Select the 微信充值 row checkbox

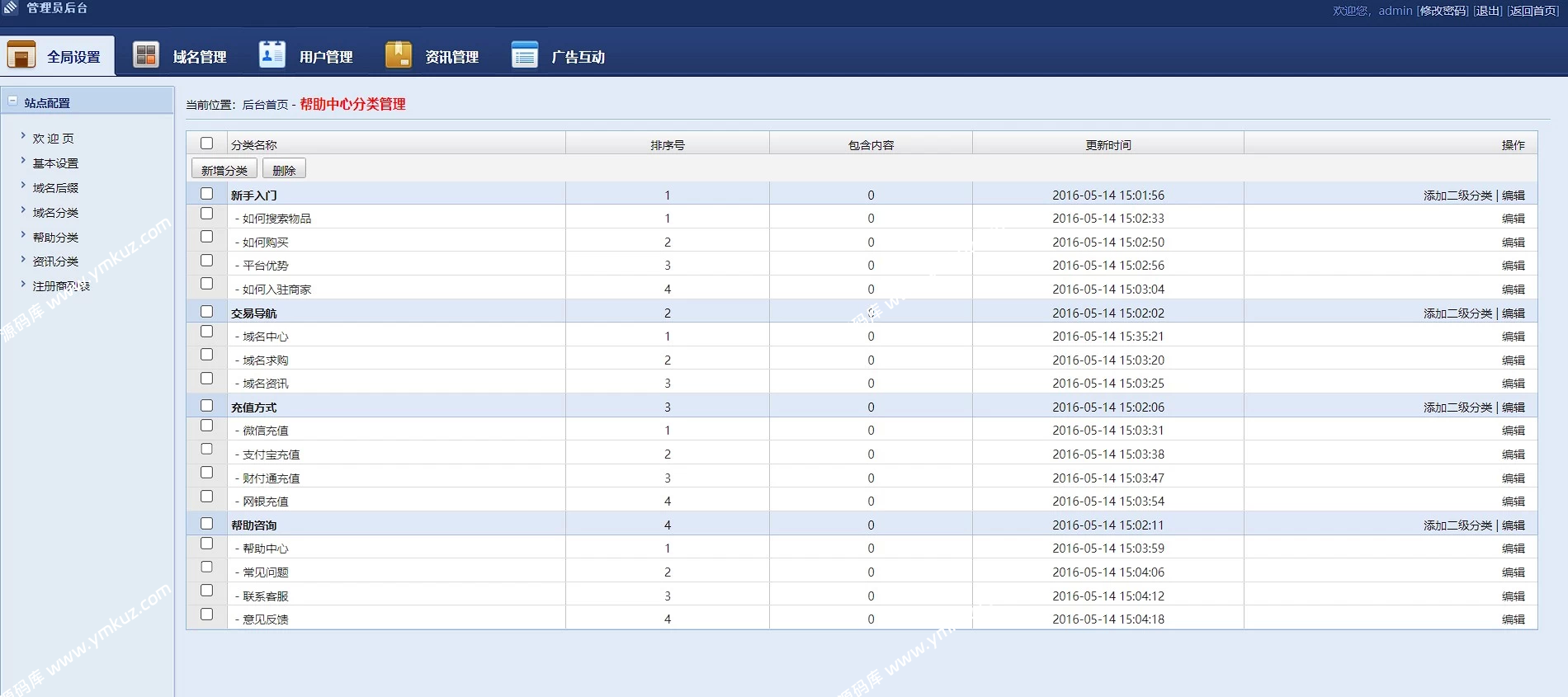tap(206, 426)
